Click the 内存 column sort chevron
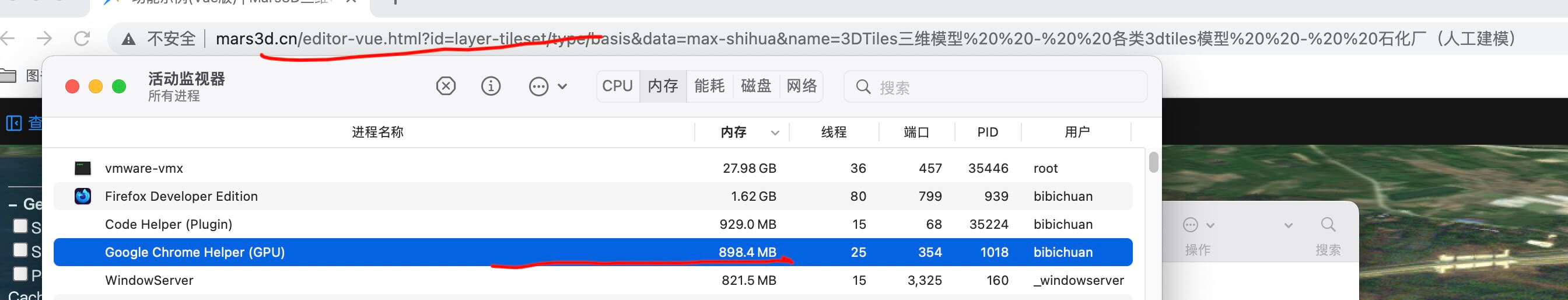Image resolution: width=1568 pixels, height=300 pixels. [x=774, y=132]
